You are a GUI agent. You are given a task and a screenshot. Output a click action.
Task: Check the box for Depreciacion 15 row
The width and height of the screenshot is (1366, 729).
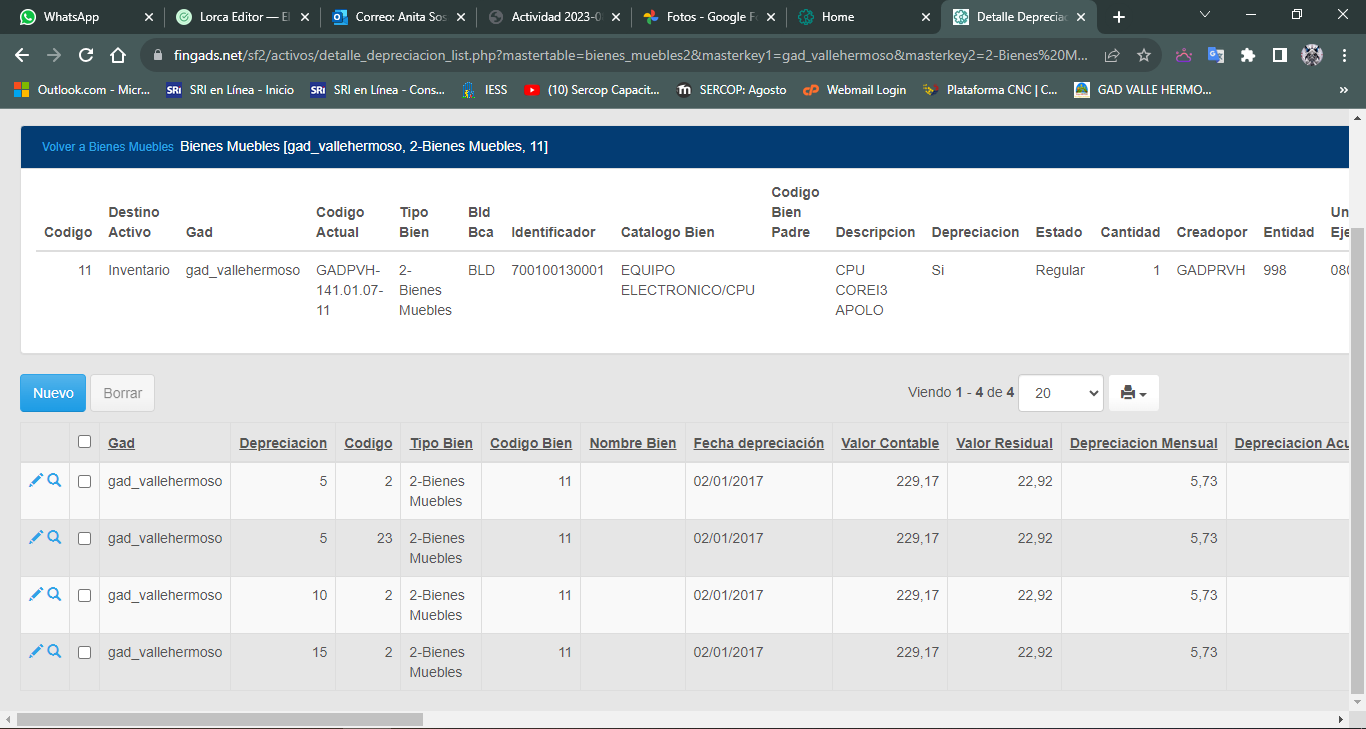[84, 652]
